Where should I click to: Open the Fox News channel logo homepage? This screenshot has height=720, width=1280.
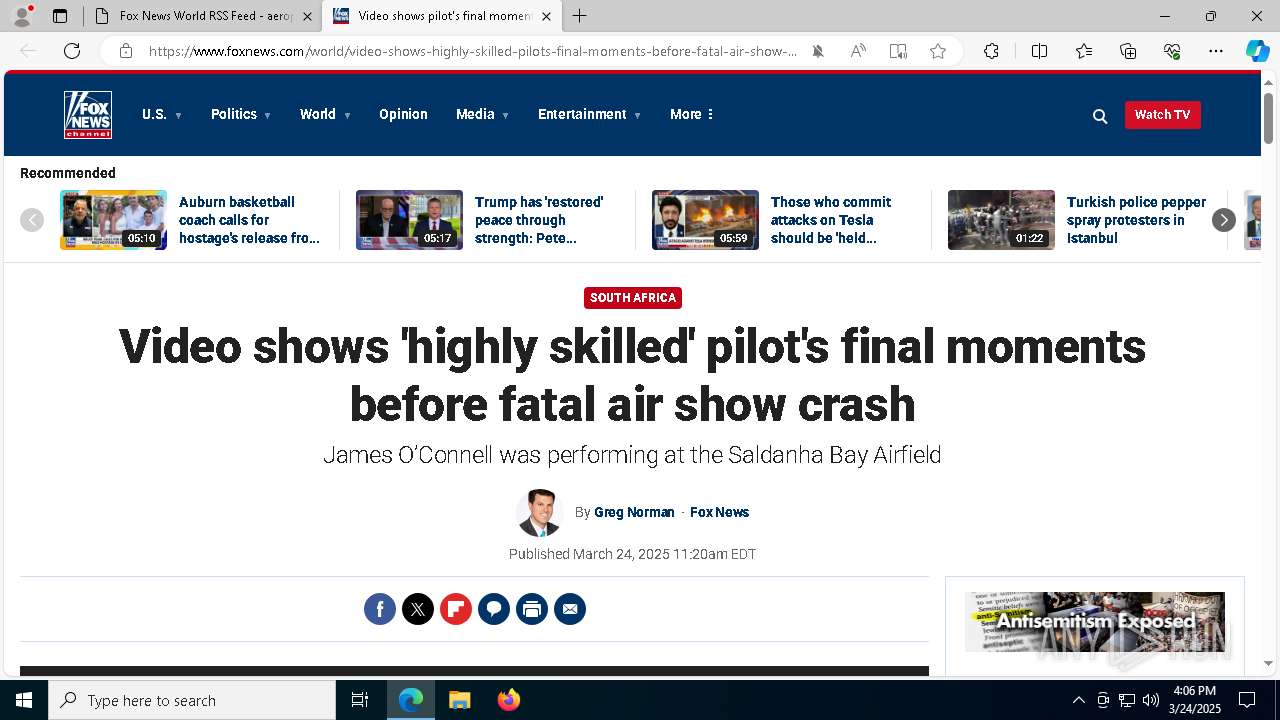(88, 115)
